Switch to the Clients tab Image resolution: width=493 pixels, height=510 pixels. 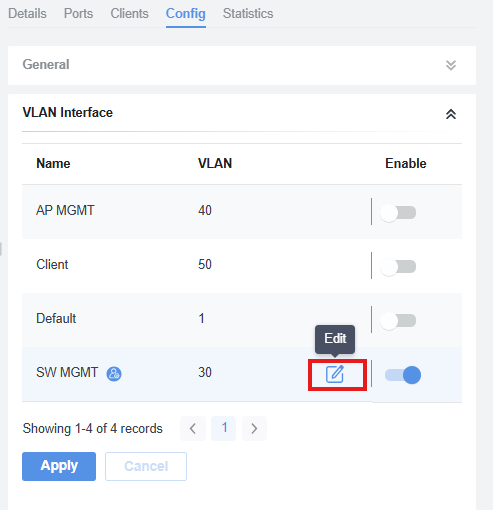pyautogui.click(x=129, y=14)
